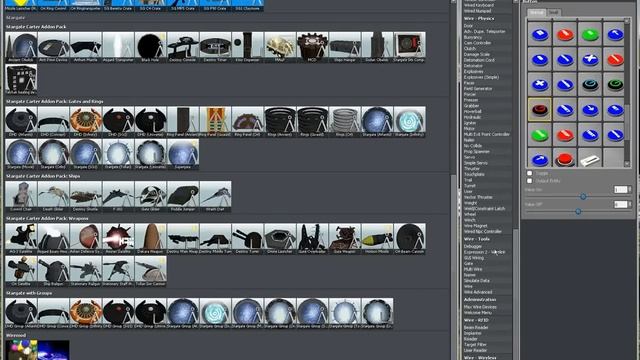The width and height of the screenshot is (640, 360).
Task: Switch to the Small button models tab
Action: coord(553,13)
